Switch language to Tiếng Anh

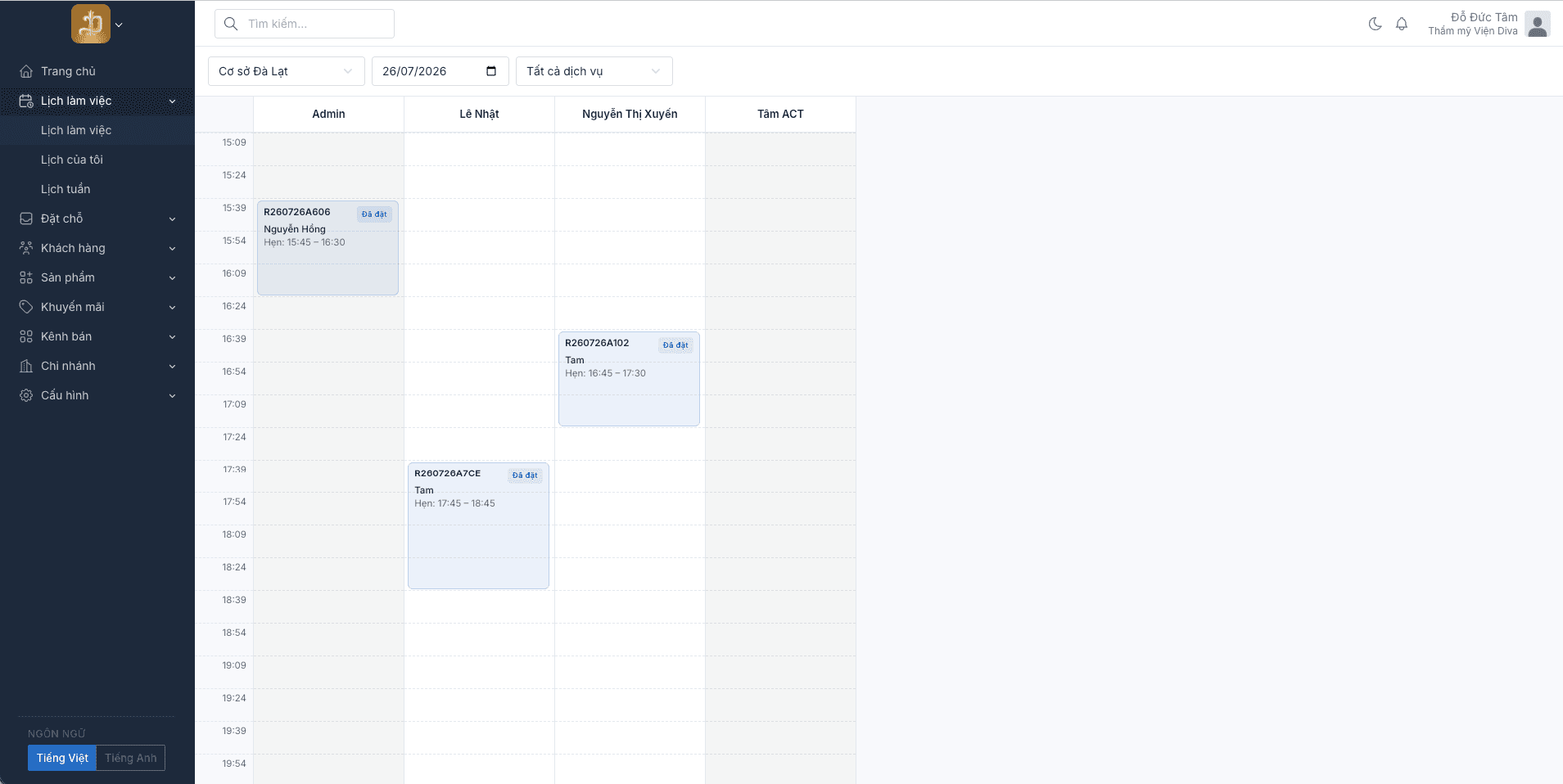[131, 758]
